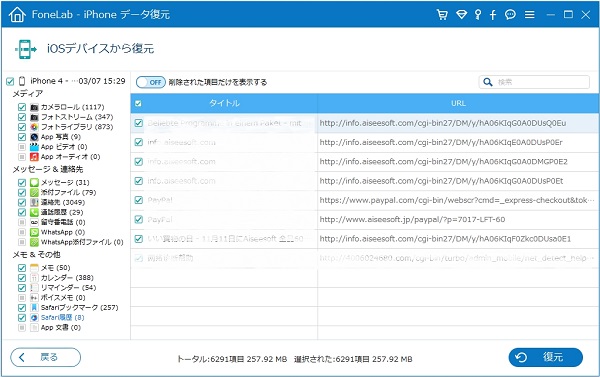The width and height of the screenshot is (600, 377).
Task: Click the key register icon
Action: tap(478, 15)
